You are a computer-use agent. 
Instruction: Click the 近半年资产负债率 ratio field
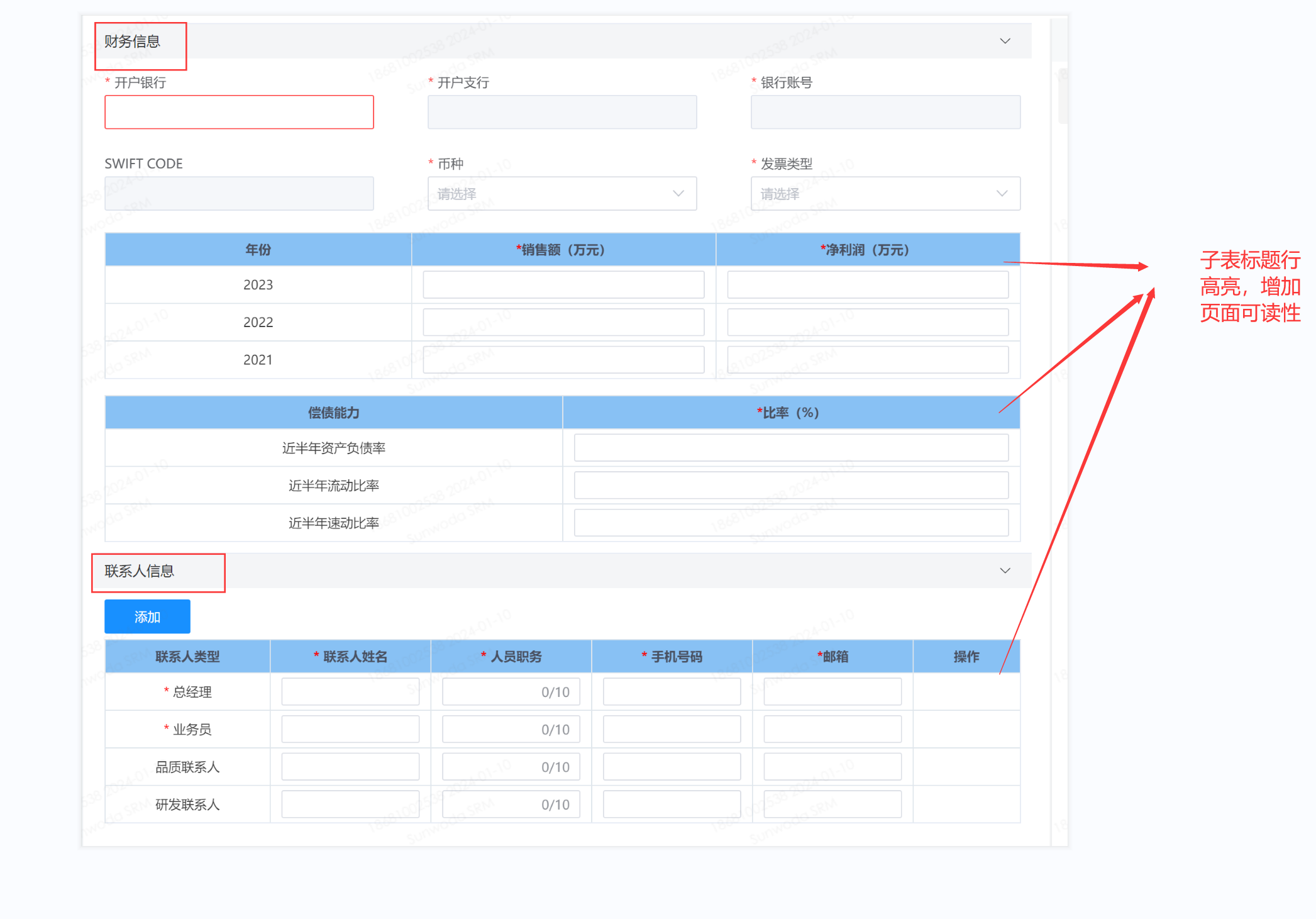(x=790, y=448)
